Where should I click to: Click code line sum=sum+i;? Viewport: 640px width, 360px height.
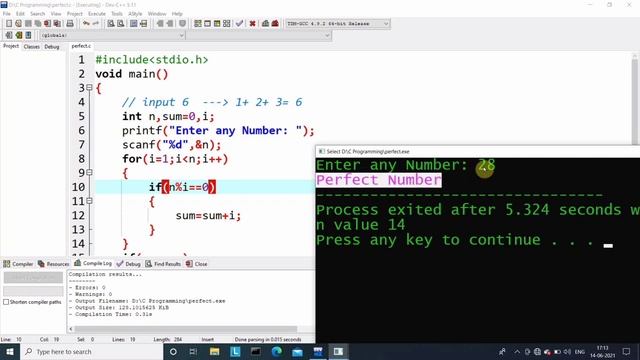[208, 216]
